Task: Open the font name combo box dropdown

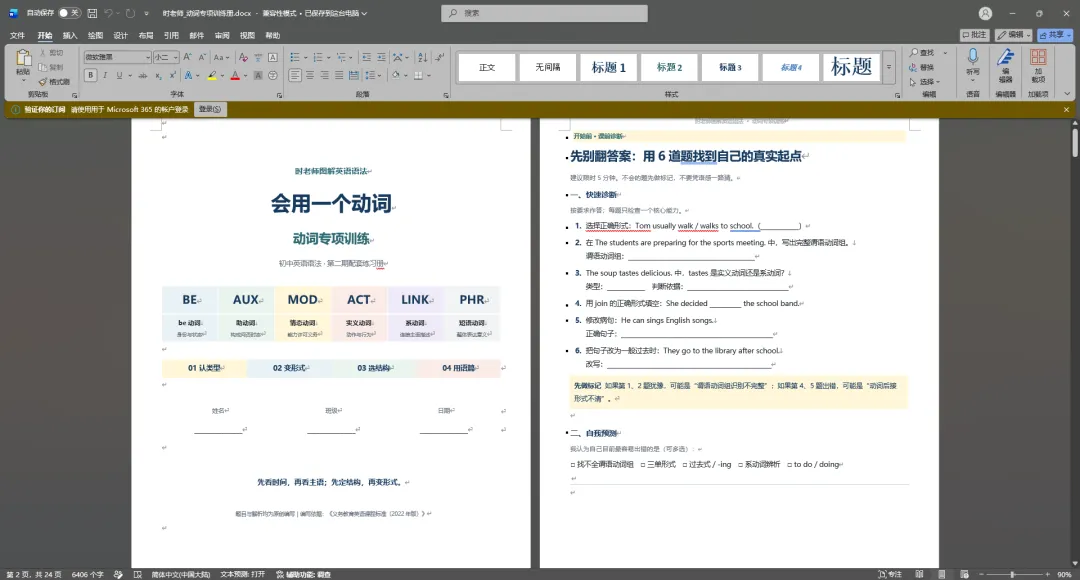Action: pyautogui.click(x=147, y=57)
